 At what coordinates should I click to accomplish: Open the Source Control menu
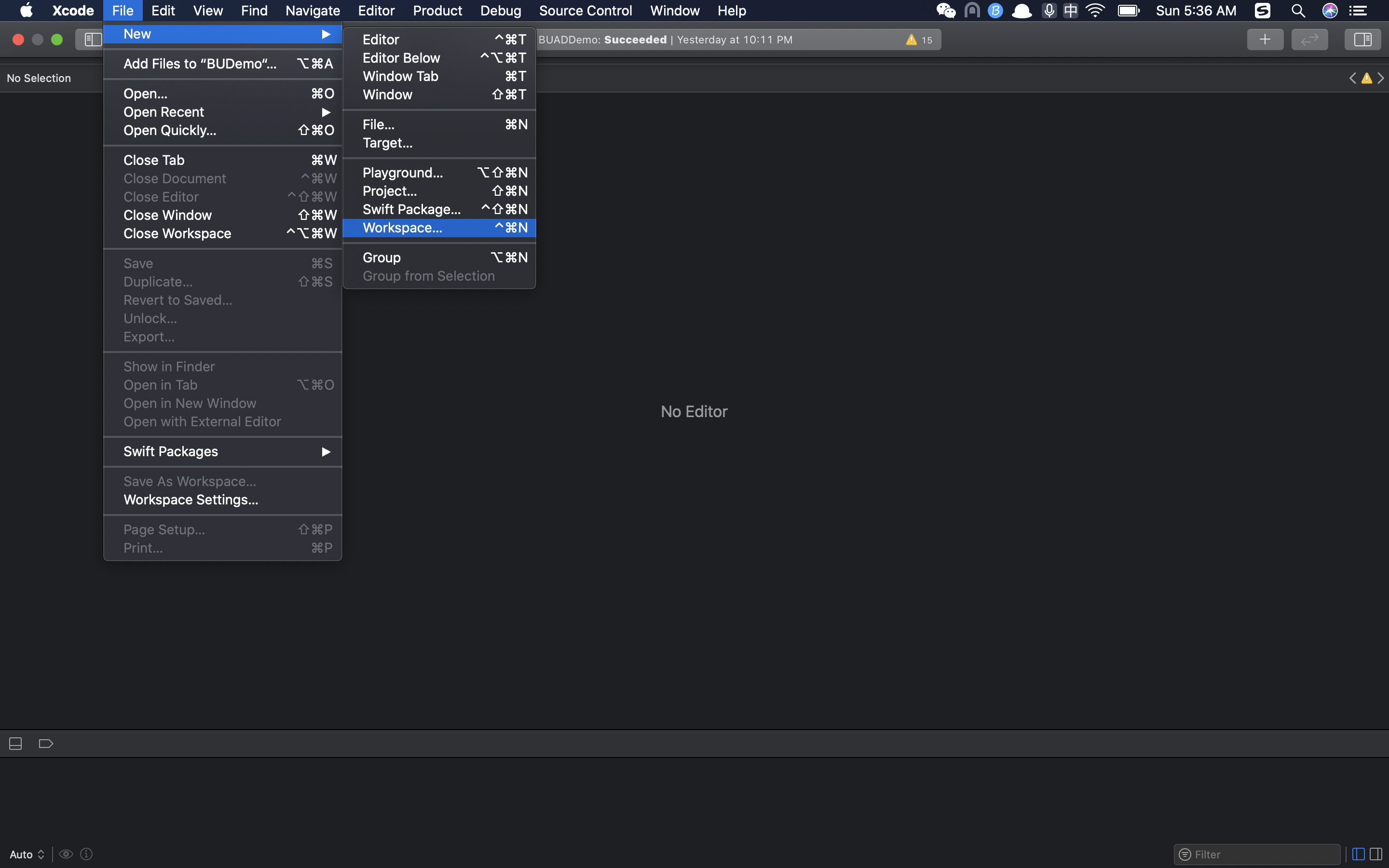[x=585, y=11]
